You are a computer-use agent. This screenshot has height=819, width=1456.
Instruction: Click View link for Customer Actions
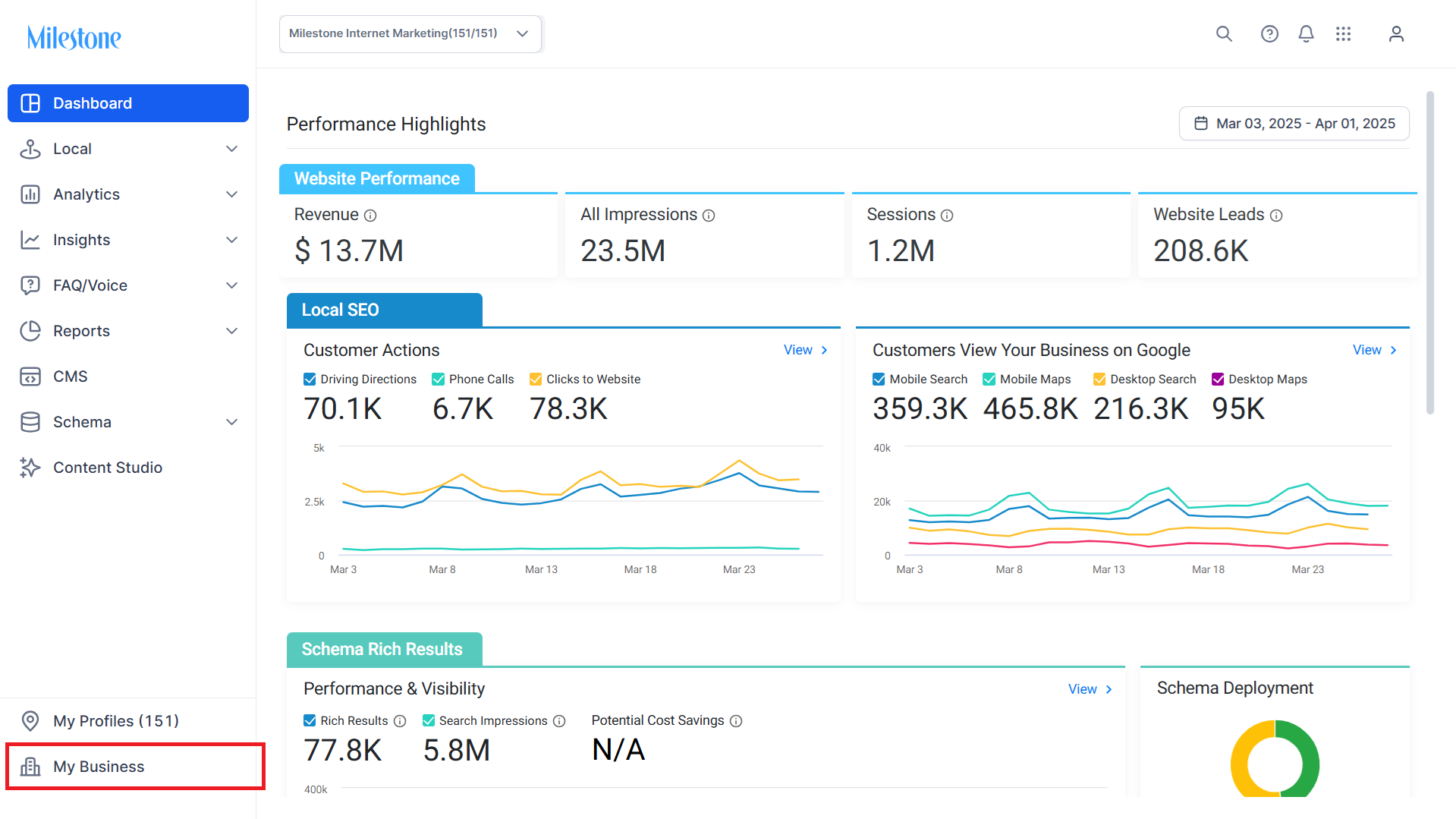[x=805, y=350]
